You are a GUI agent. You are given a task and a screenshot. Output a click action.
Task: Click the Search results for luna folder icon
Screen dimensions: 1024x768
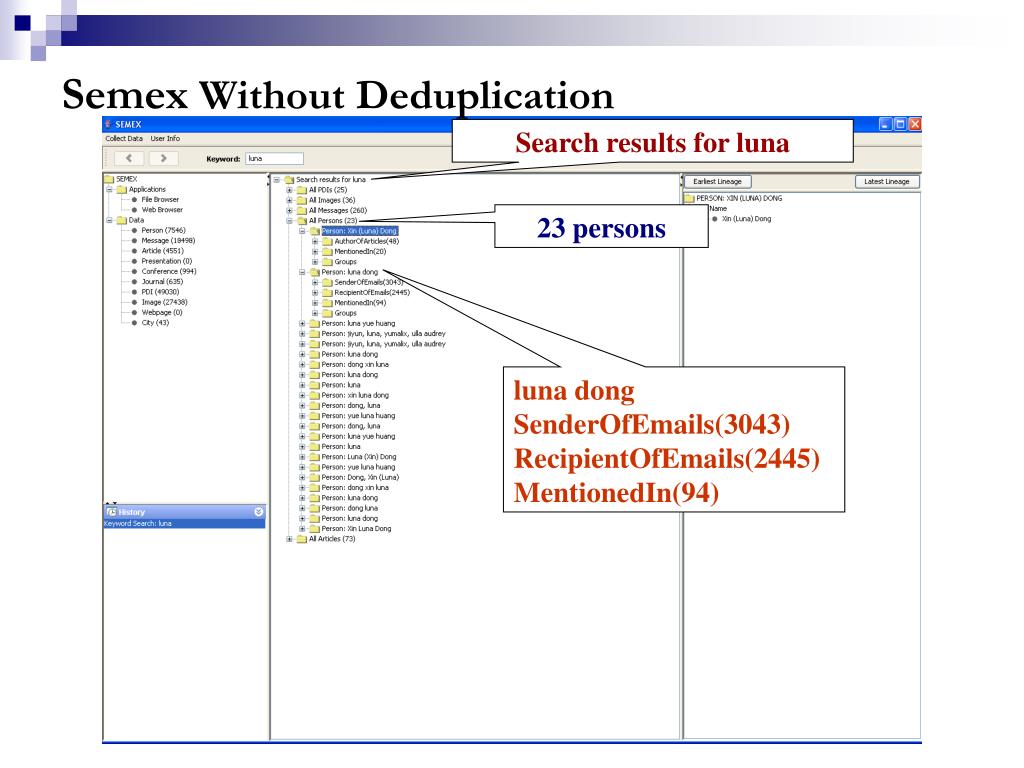[289, 180]
